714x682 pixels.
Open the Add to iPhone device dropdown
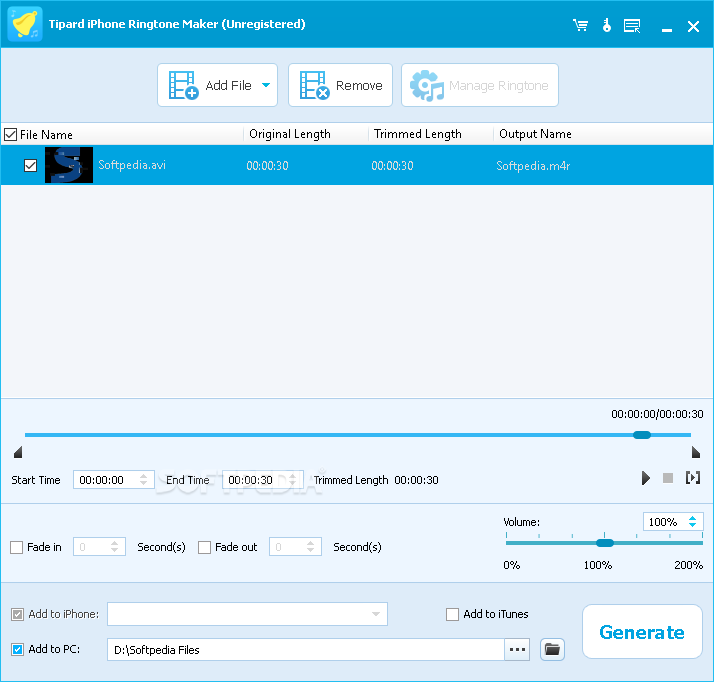tap(247, 614)
